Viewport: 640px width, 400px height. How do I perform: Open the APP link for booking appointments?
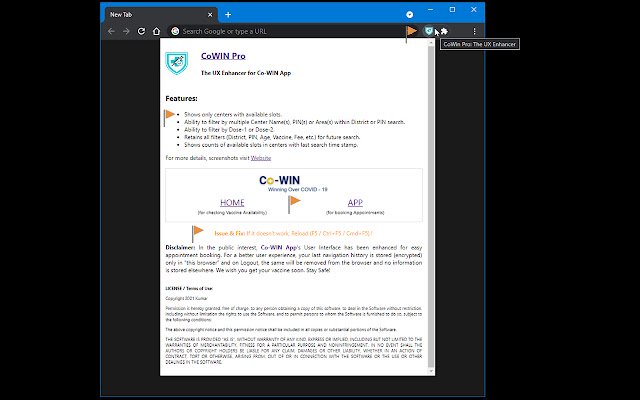tap(355, 202)
